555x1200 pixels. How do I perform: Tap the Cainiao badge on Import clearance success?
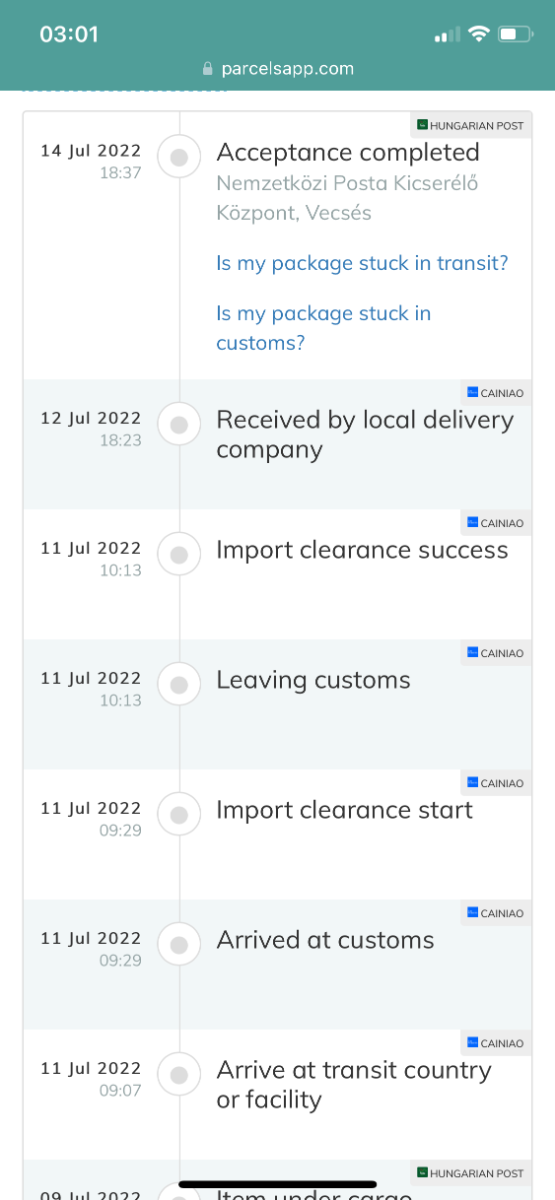tap(495, 523)
